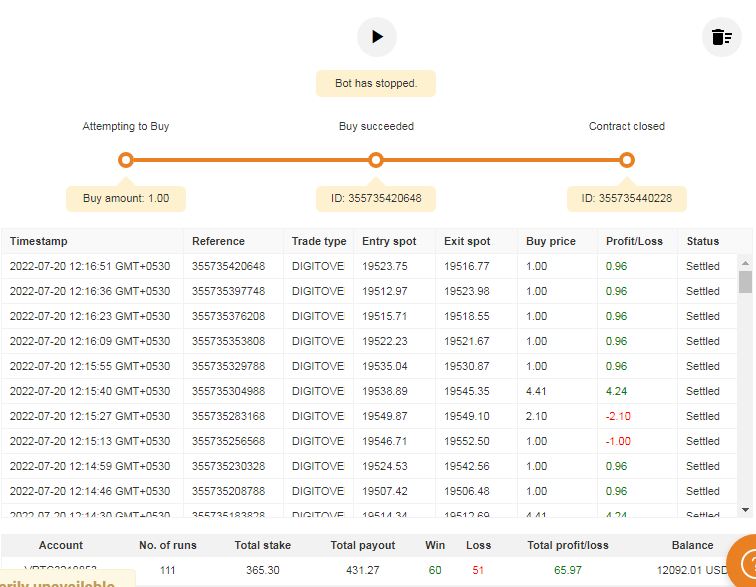Click the Balance summary header
The height and width of the screenshot is (587, 756).
pos(692,546)
